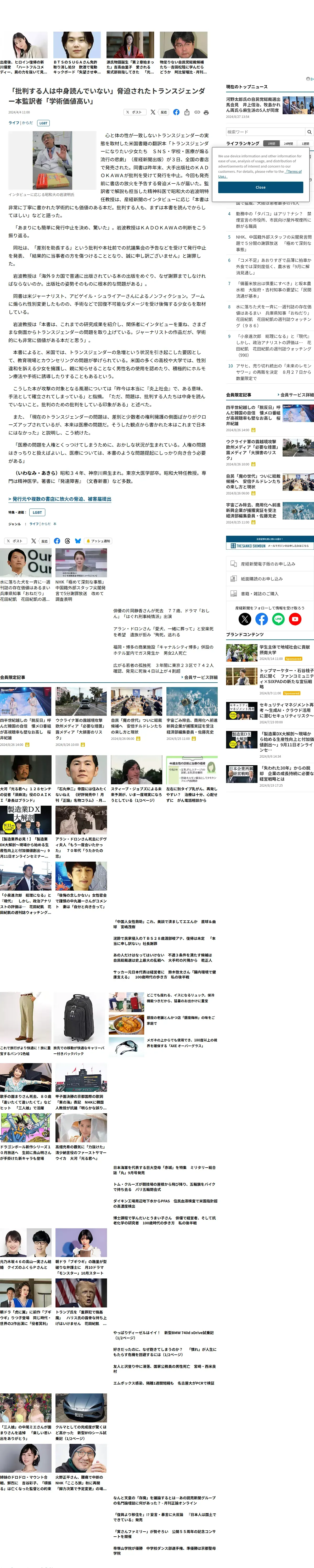Open the Terms of Use link
This screenshot has height=1568, width=314.
260,174
